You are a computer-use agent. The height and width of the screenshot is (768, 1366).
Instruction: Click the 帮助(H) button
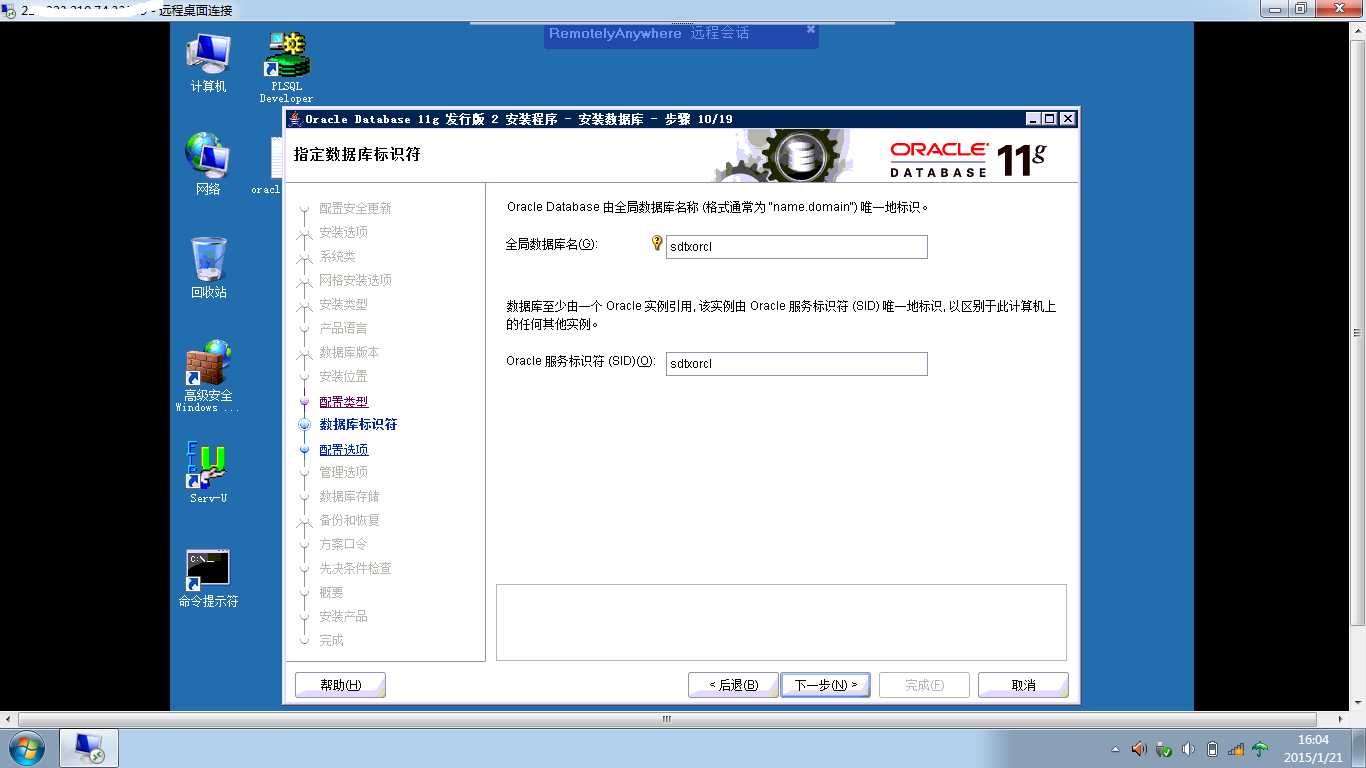[x=340, y=685]
